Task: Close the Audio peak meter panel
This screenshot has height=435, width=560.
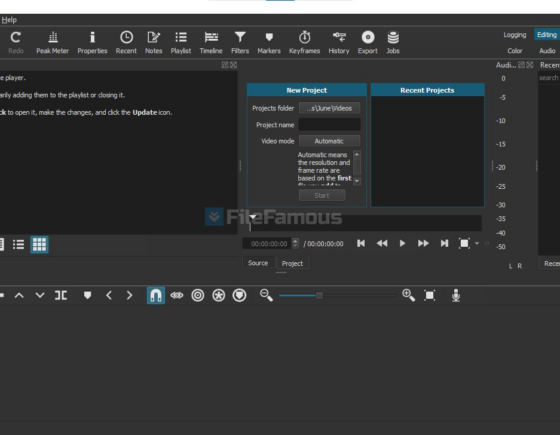Action: tap(530, 65)
